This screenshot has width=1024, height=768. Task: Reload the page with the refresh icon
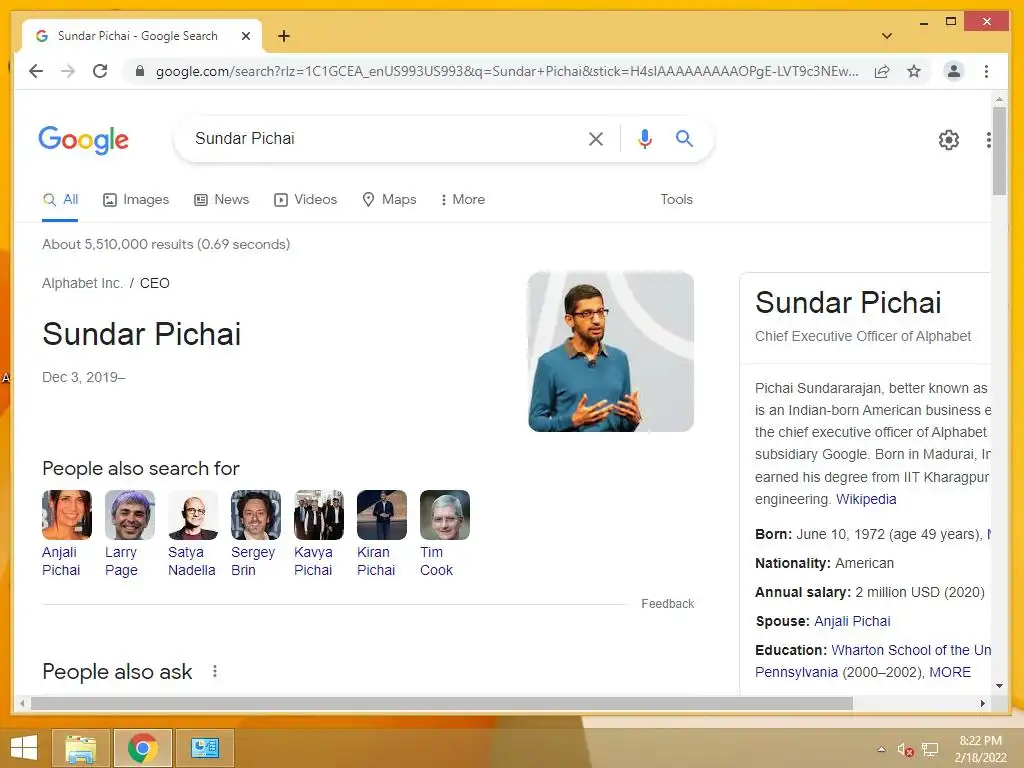click(100, 71)
